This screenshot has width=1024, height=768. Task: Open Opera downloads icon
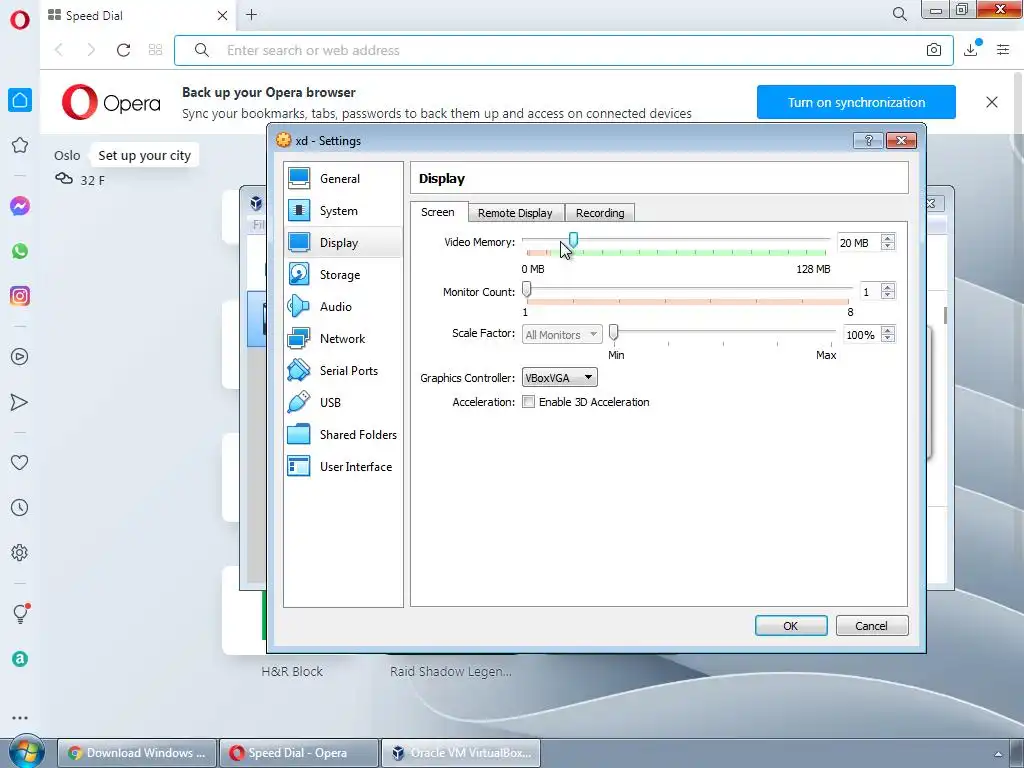(971, 49)
